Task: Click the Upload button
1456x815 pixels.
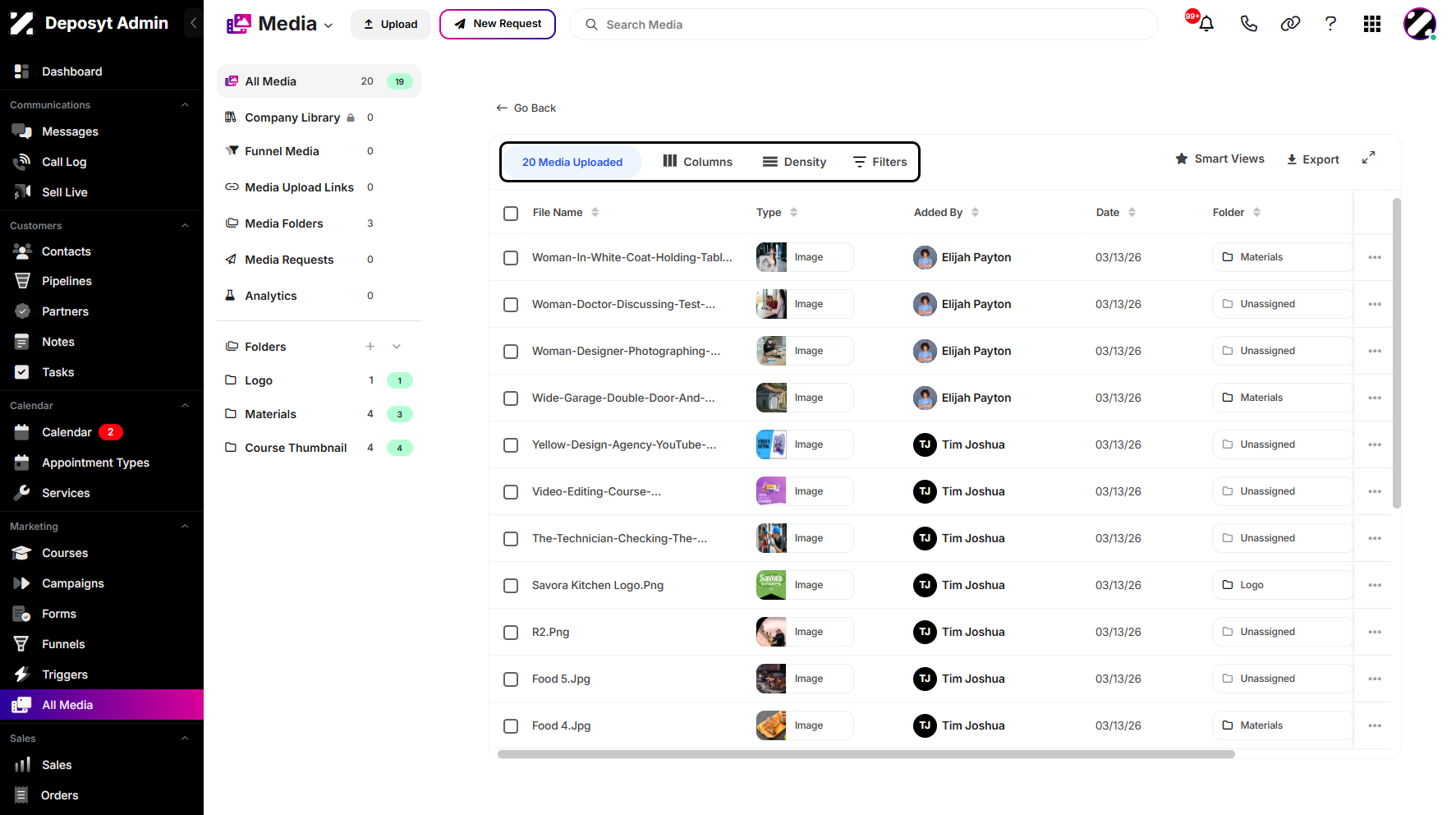Action: [x=391, y=24]
